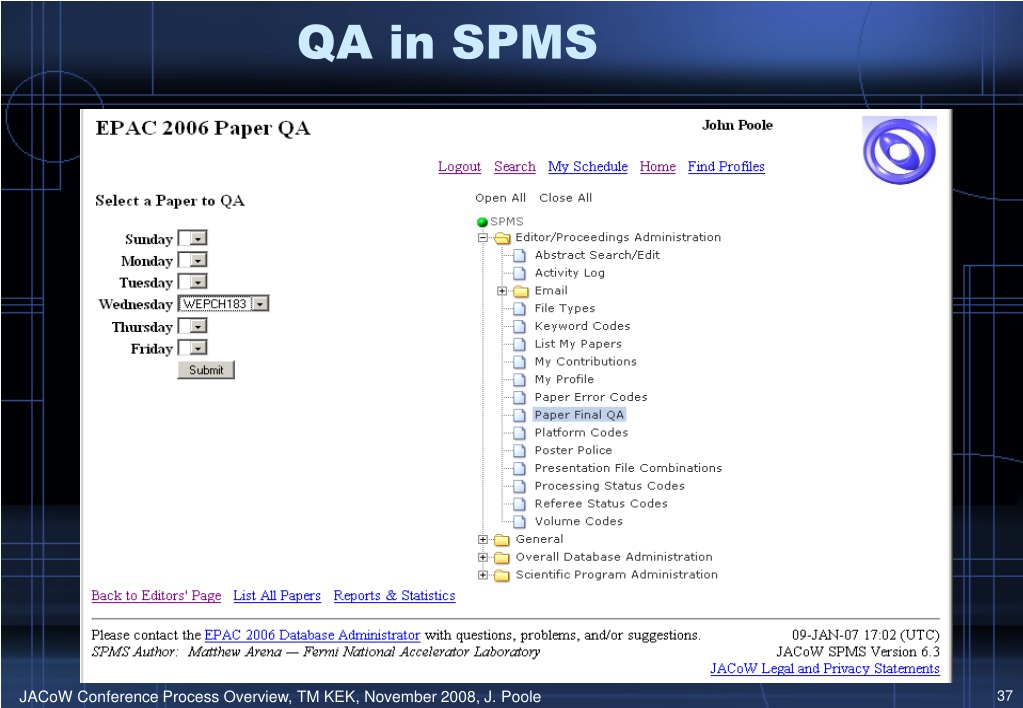Select Keyword Codes tree item
The image size is (1023, 708).
pos(583,326)
